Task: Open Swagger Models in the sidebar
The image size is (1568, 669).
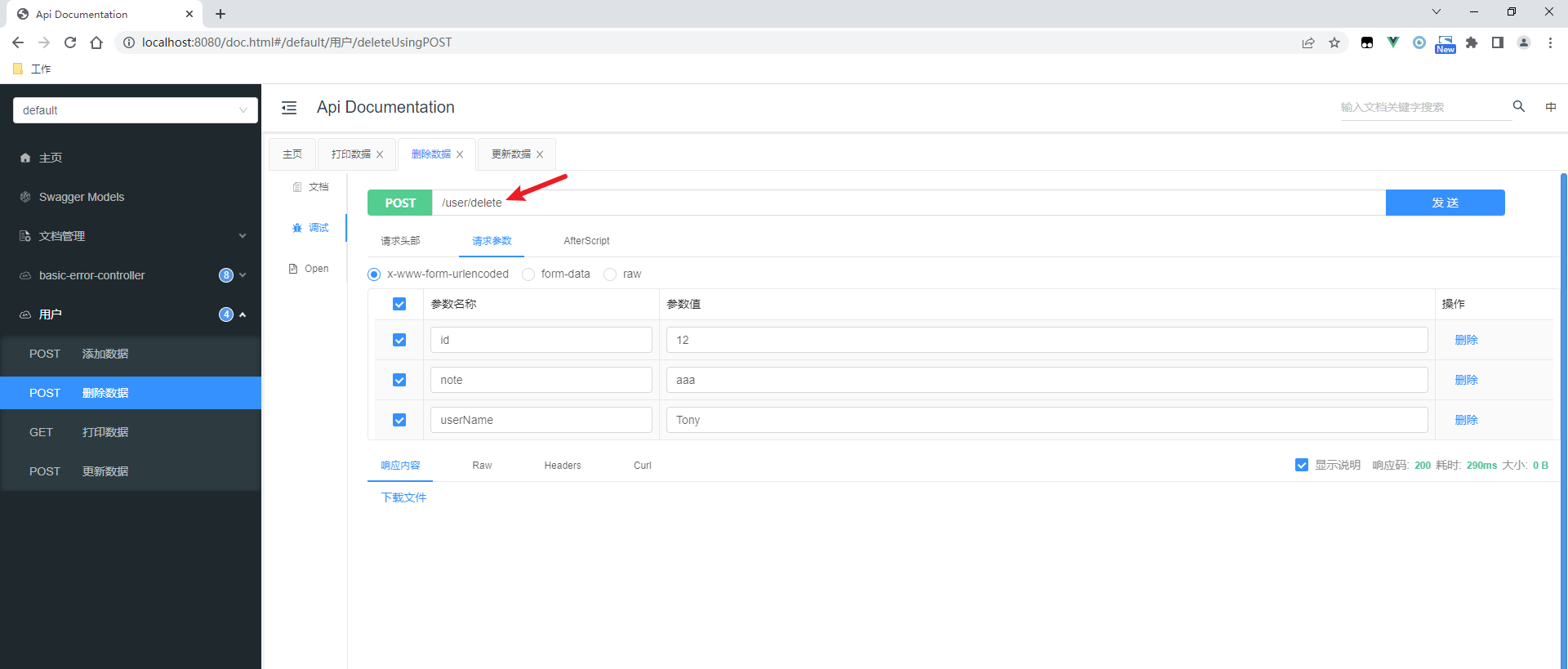Action: tap(131, 197)
